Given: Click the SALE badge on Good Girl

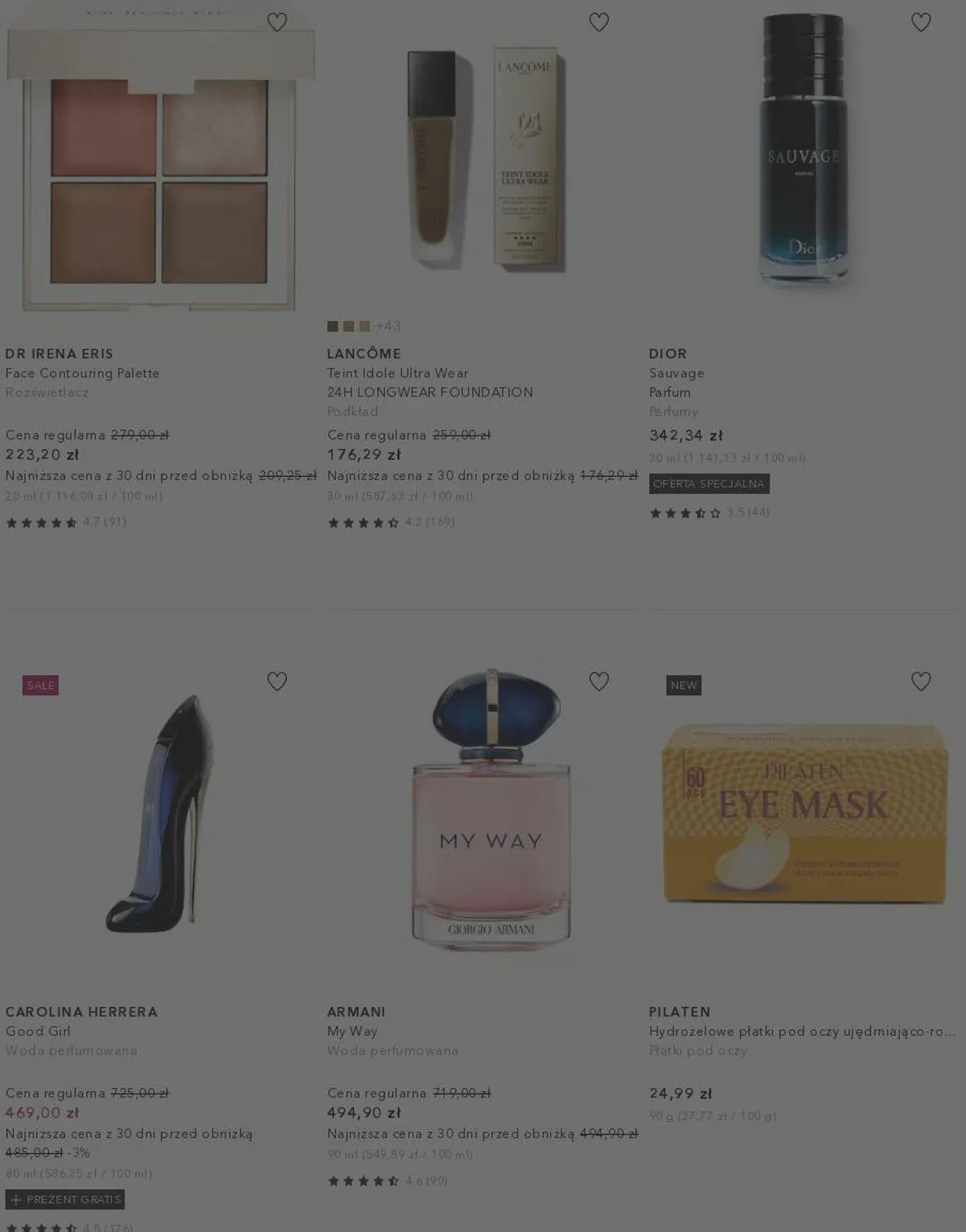Looking at the screenshot, I should (40, 685).
